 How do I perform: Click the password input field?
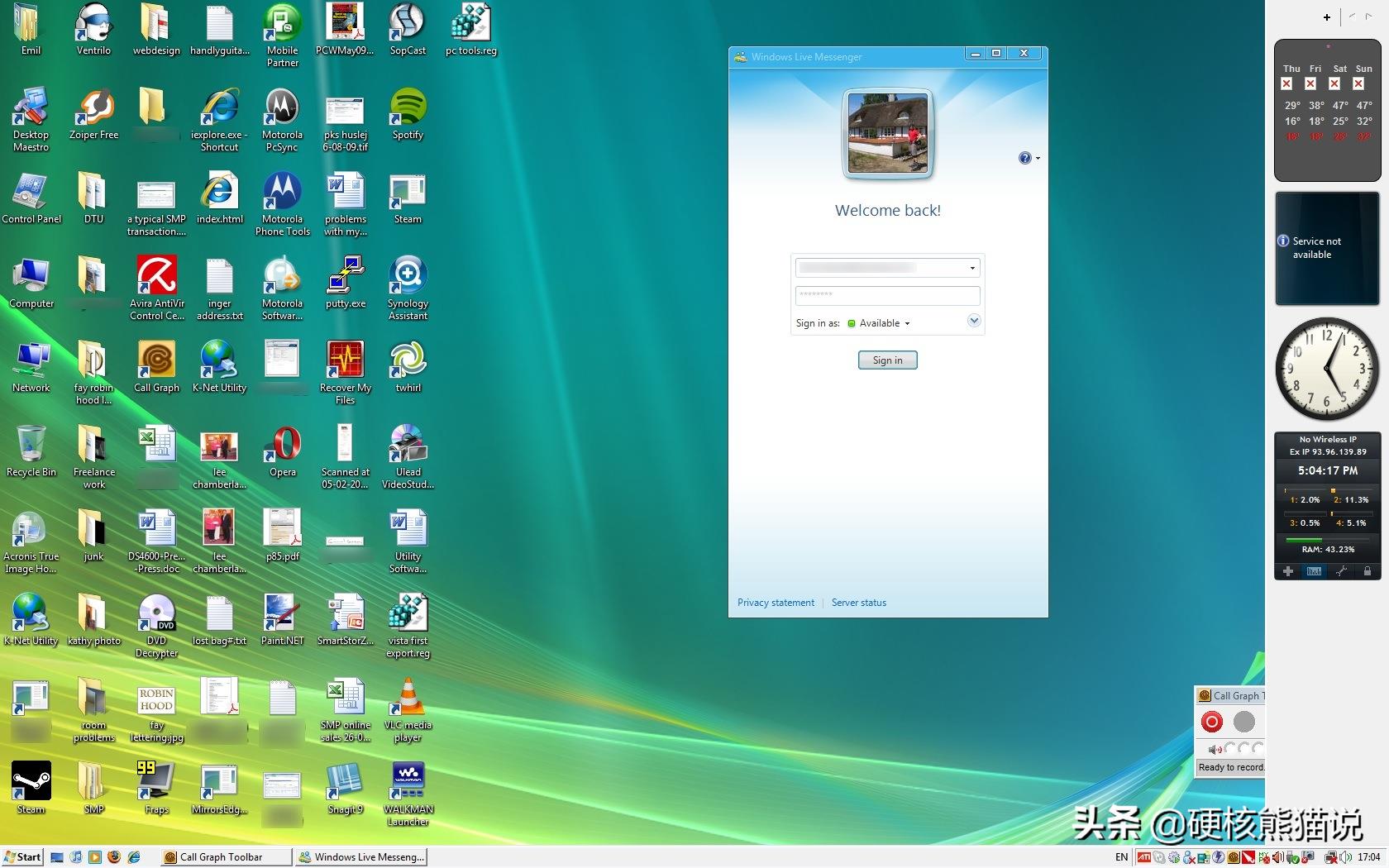(x=887, y=295)
